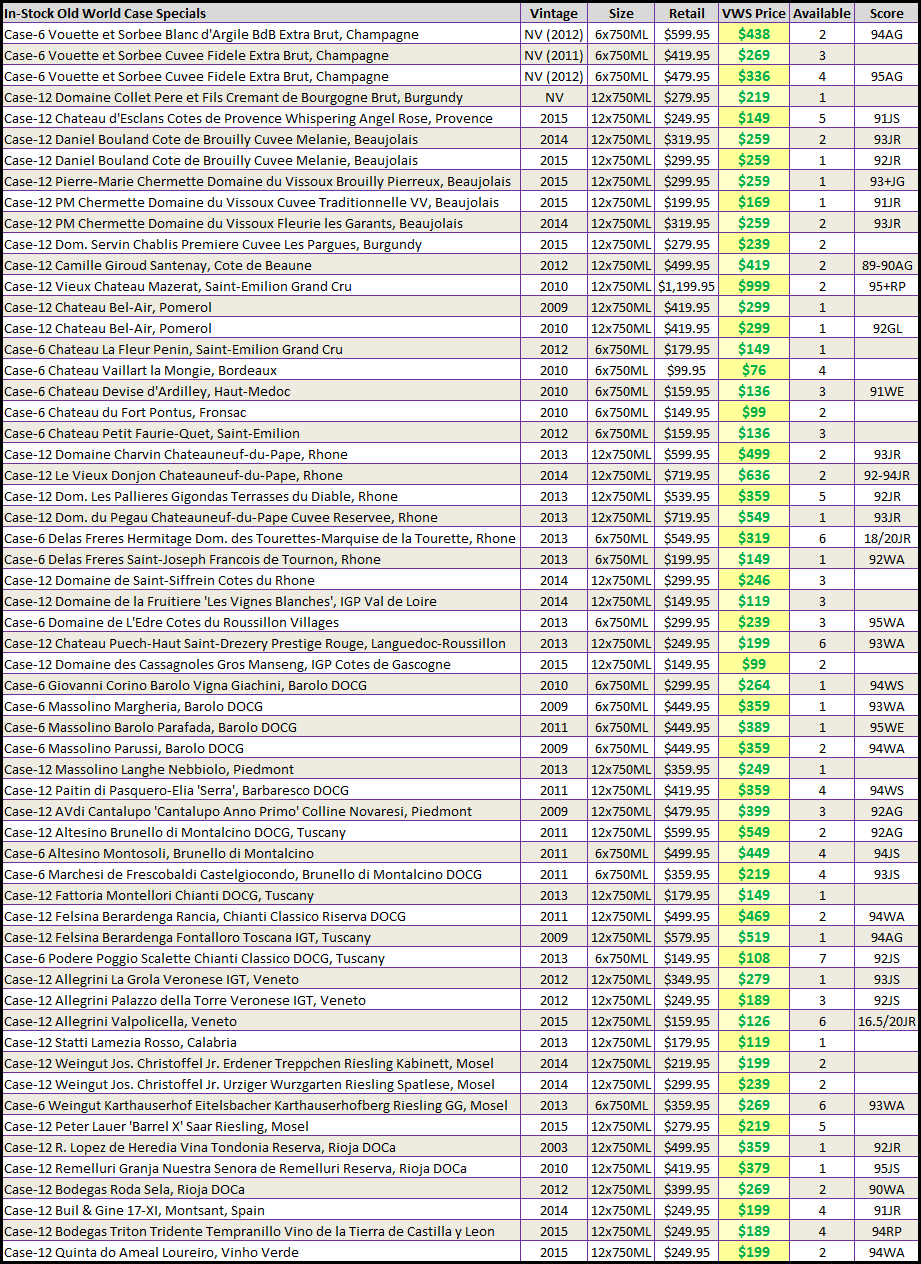Viewport: 921px width, 1264px height.
Task: Click the Domaine des Cassagnoles Gros Manseng name
Action: 227,665
